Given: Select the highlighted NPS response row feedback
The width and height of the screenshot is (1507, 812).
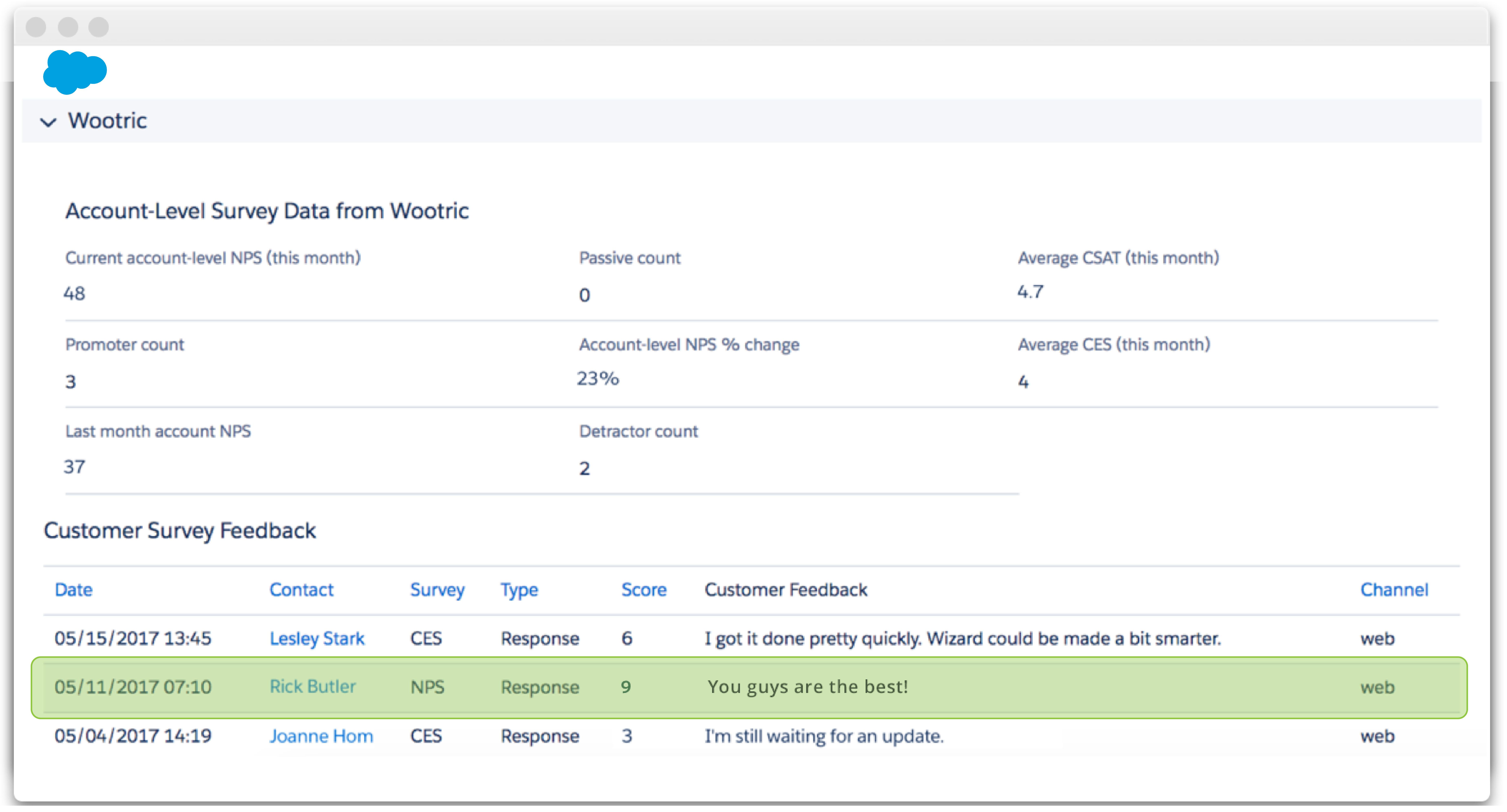Looking at the screenshot, I should pos(807,687).
